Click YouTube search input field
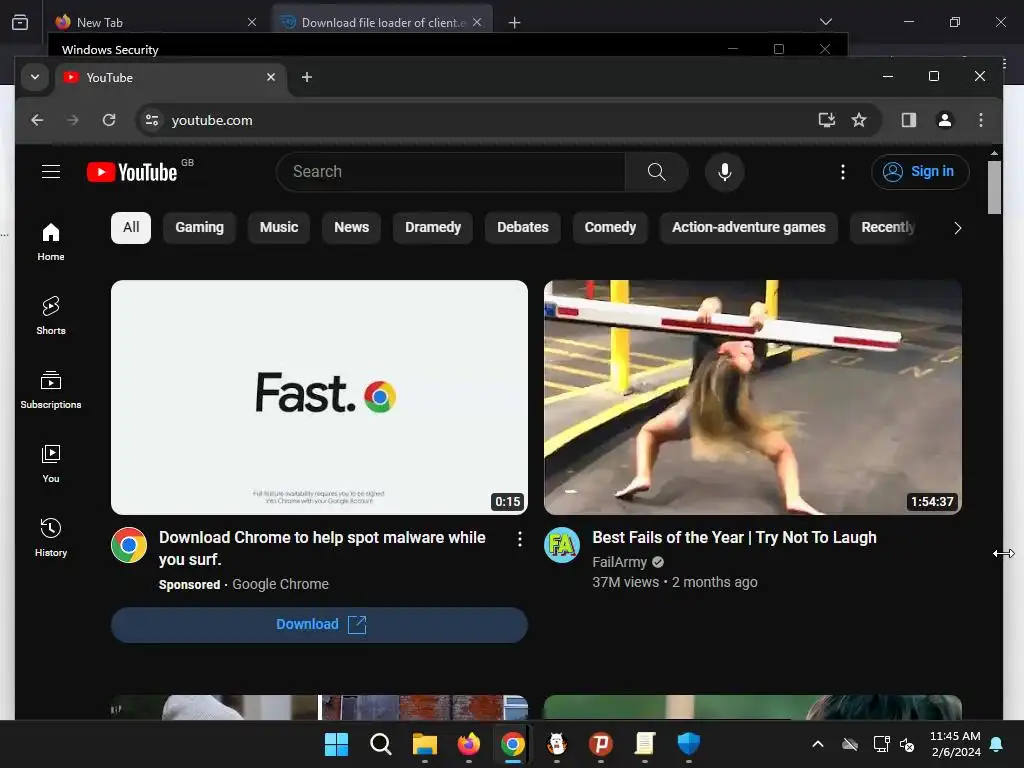Viewport: 1024px width, 768px height. pos(451,172)
